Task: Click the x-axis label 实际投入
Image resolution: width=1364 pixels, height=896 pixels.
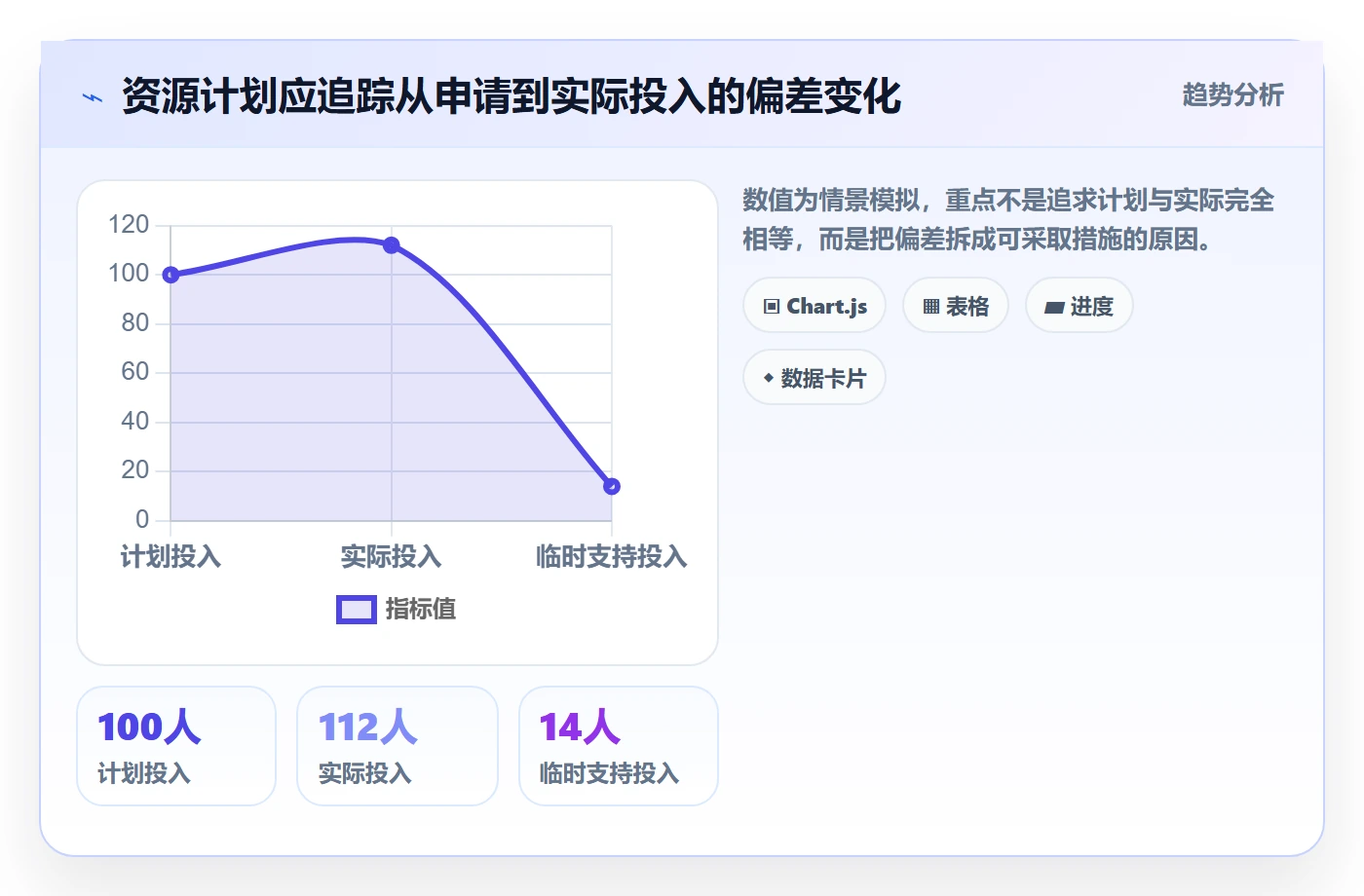Action: click(392, 557)
